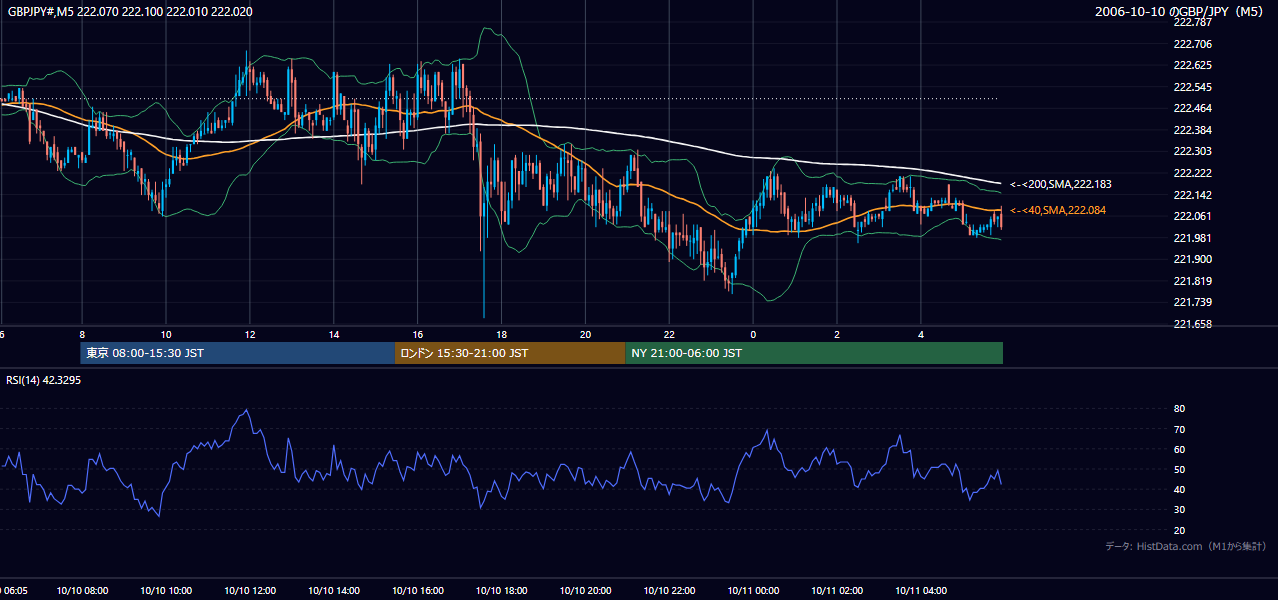
Task: Click RSI axis level 60
Action: coord(1180,449)
